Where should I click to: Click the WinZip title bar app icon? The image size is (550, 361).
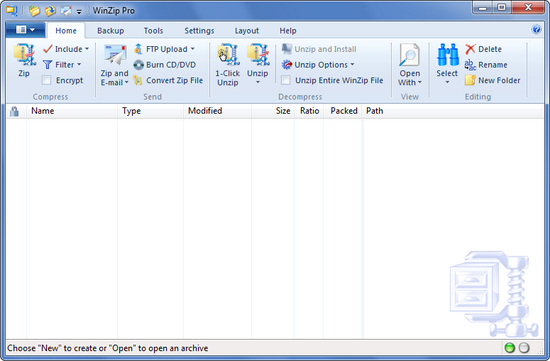12,11
